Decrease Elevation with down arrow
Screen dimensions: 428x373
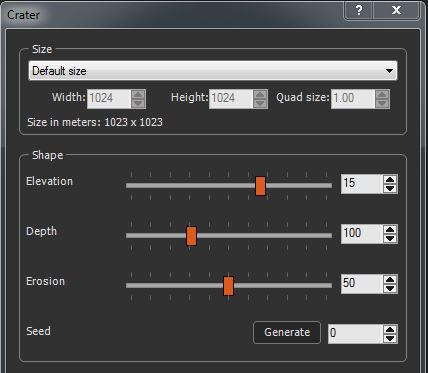[x=390, y=189]
